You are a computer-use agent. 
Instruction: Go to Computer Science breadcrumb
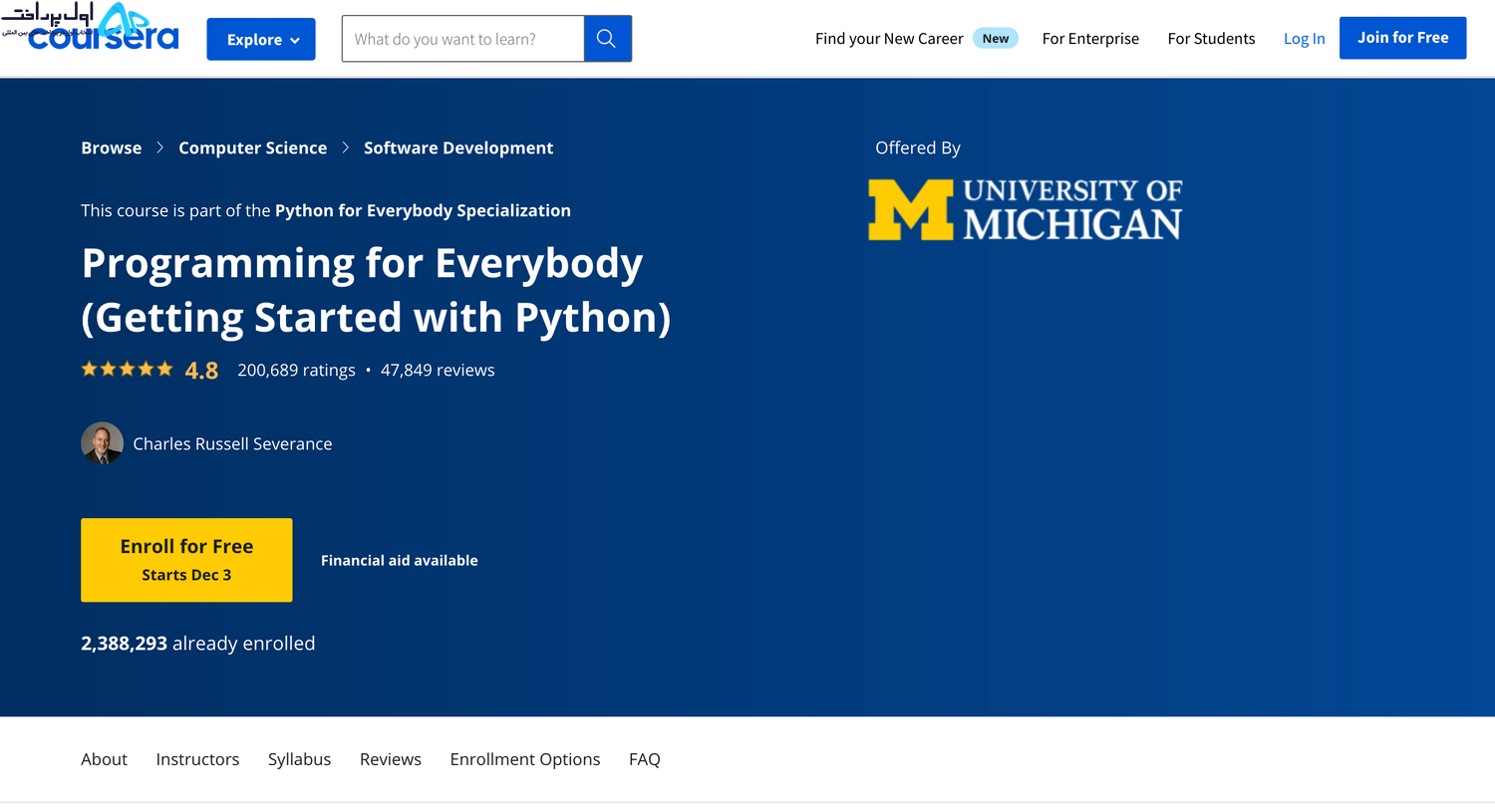[x=253, y=147]
